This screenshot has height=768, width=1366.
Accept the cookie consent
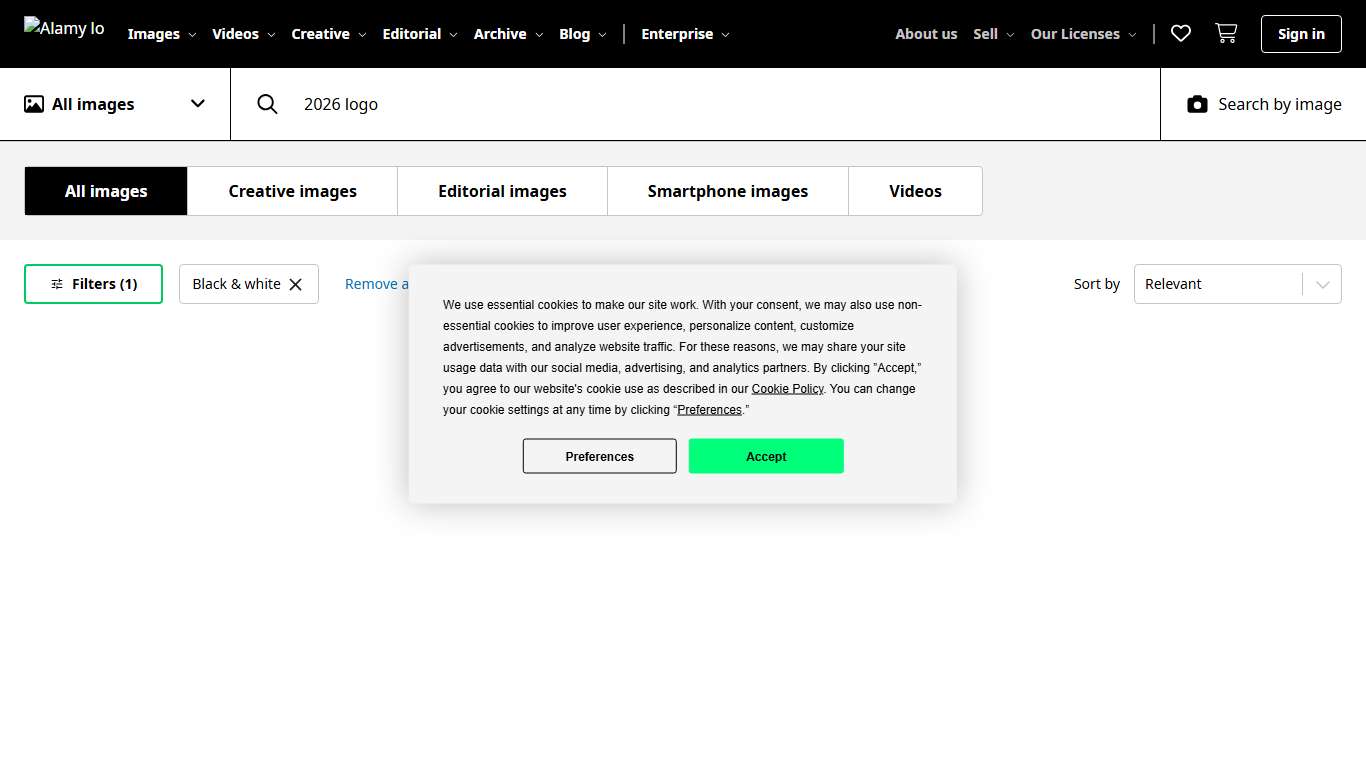pyautogui.click(x=766, y=456)
